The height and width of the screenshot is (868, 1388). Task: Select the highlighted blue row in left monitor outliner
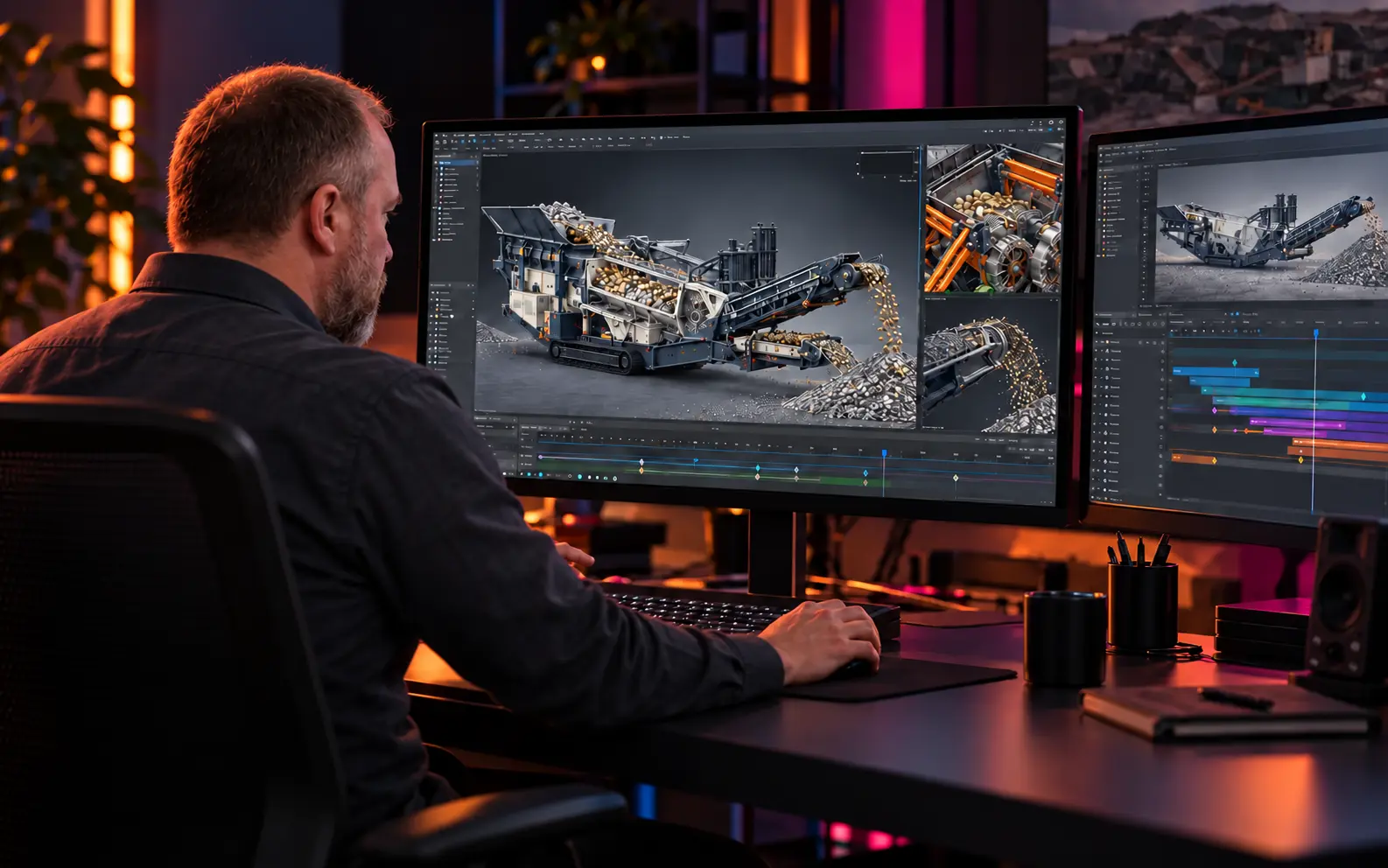[458, 163]
